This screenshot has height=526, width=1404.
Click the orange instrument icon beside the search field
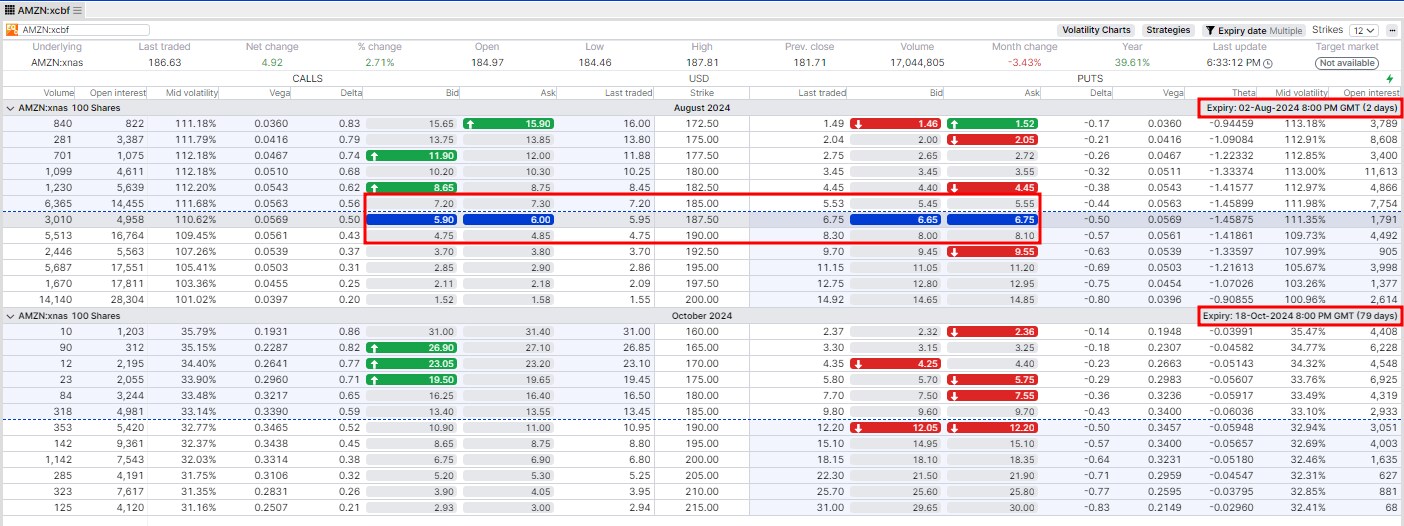pos(11,30)
